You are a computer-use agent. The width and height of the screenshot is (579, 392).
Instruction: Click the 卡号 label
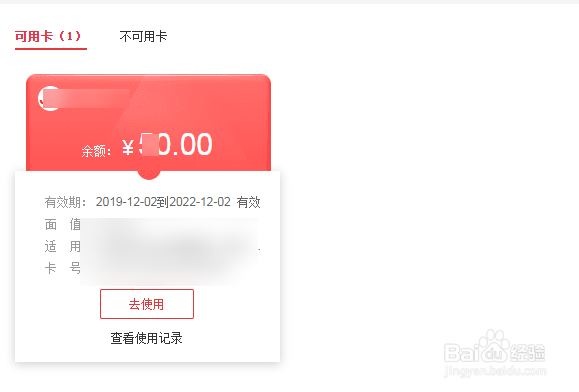(x=63, y=268)
